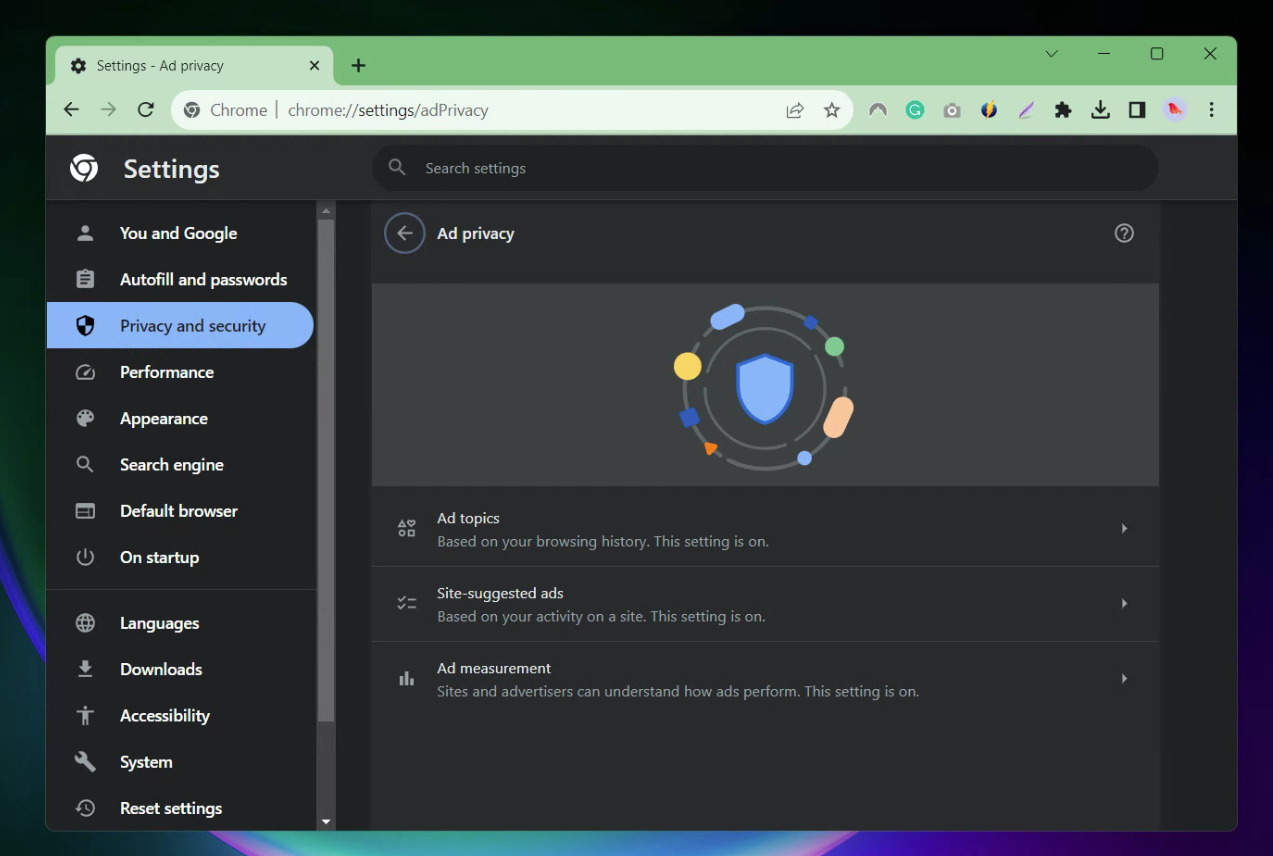Open a new tab with plus button

click(359, 66)
